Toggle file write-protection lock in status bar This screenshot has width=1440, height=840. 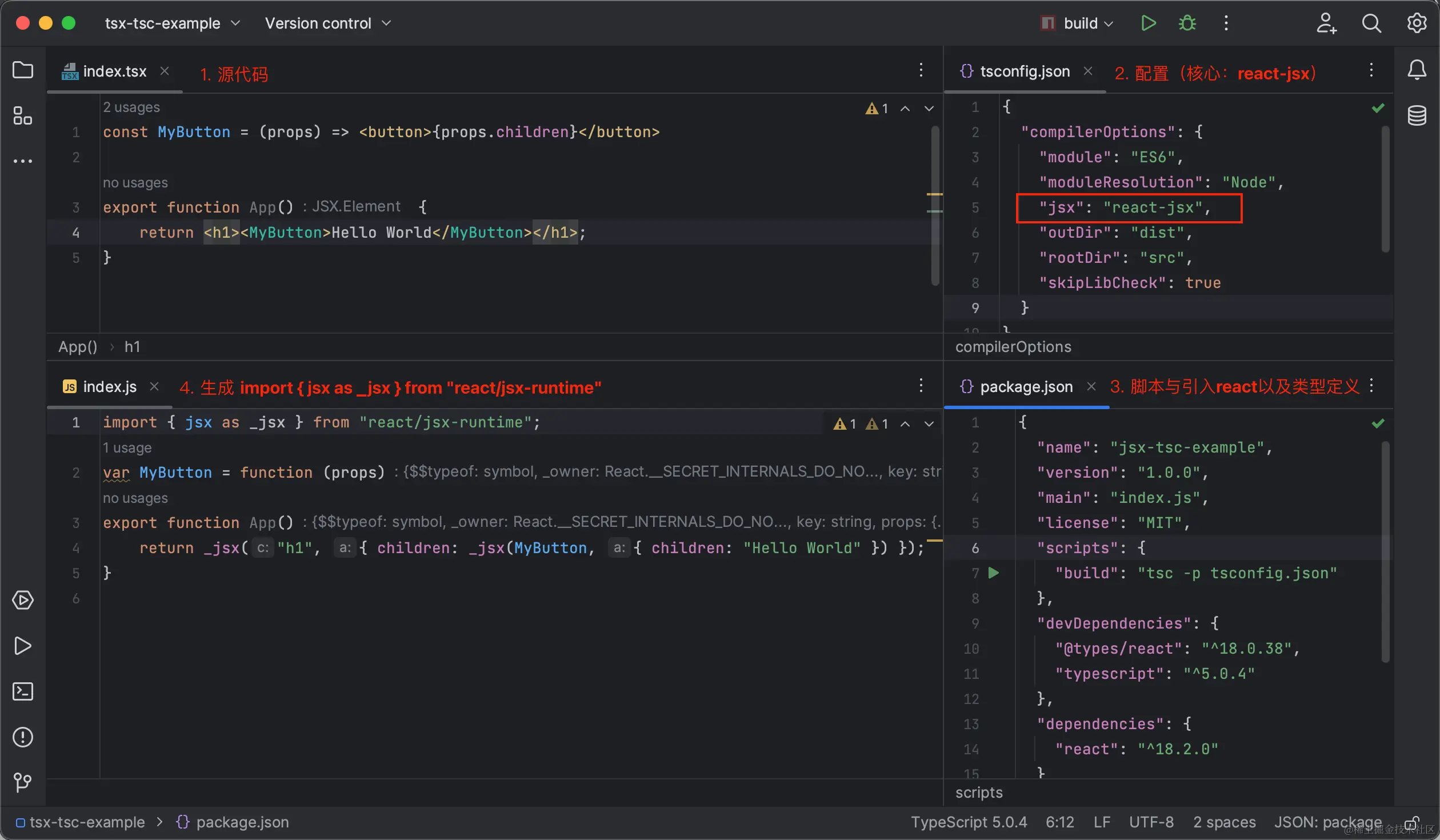click(1411, 822)
